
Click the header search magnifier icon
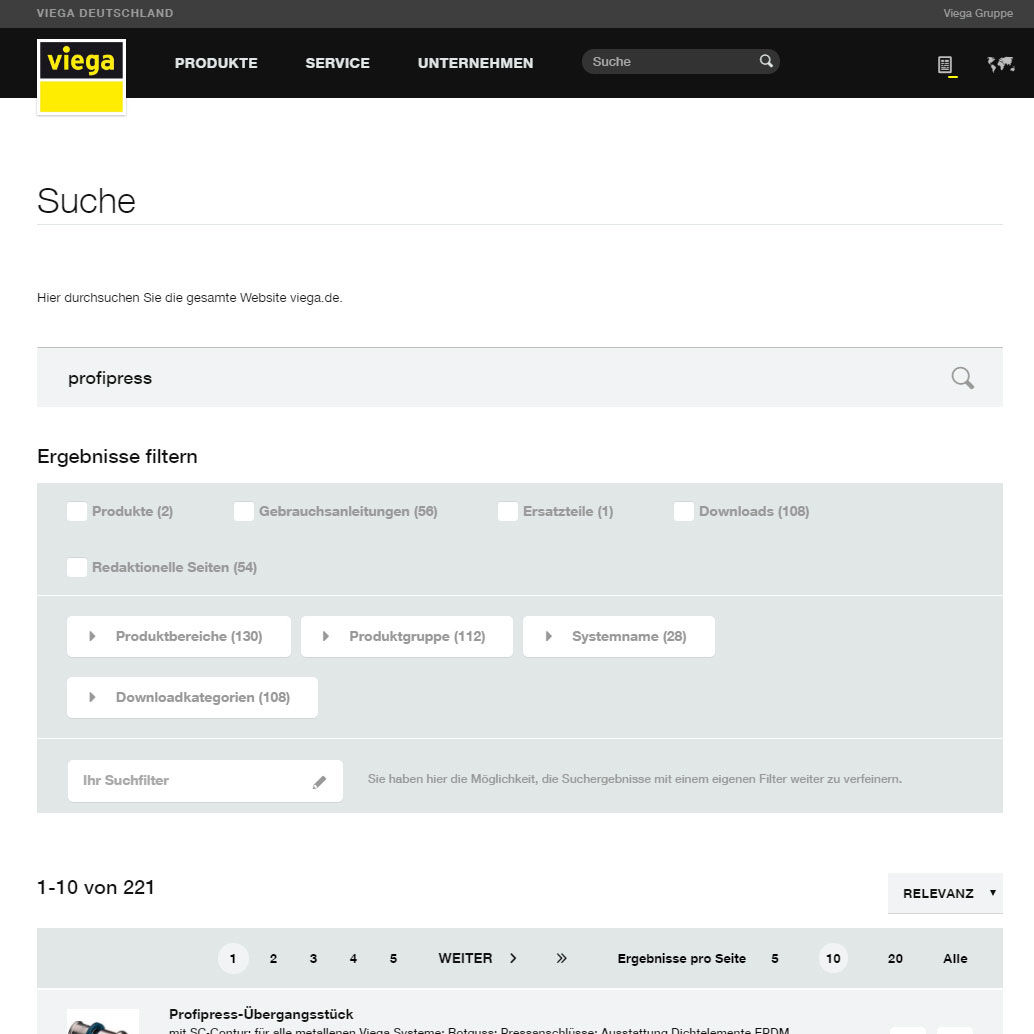click(x=766, y=61)
